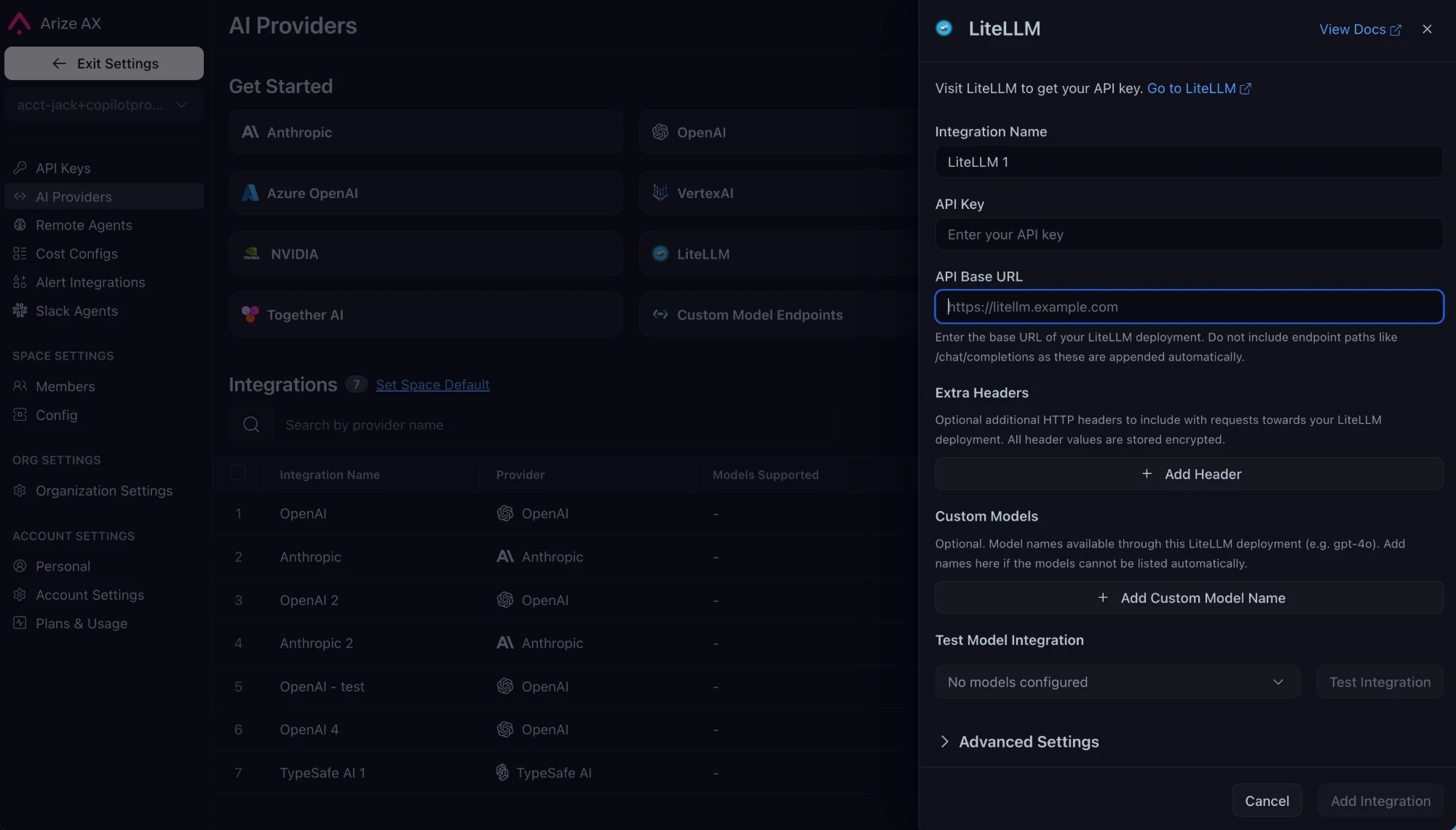Expand Advanced Settings section
This screenshot has width=1456, height=830.
tap(1019, 742)
